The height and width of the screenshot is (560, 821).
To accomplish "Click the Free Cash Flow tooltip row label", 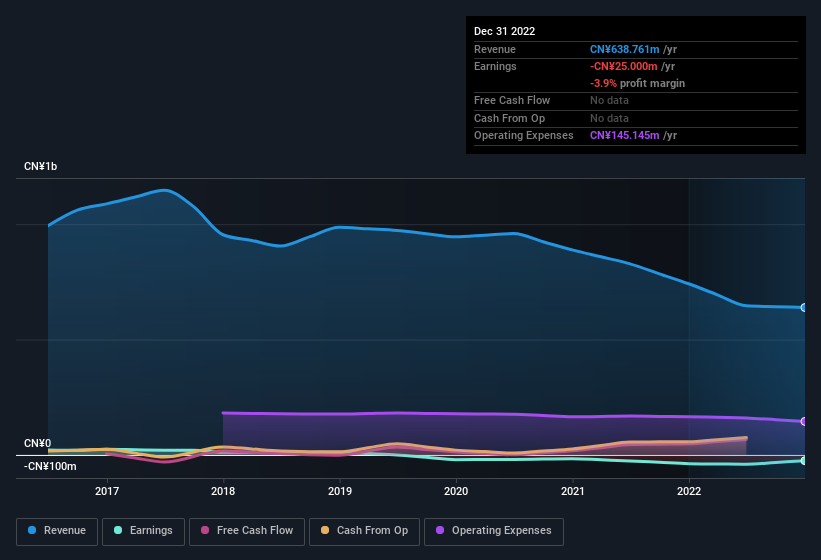I will click(512, 100).
